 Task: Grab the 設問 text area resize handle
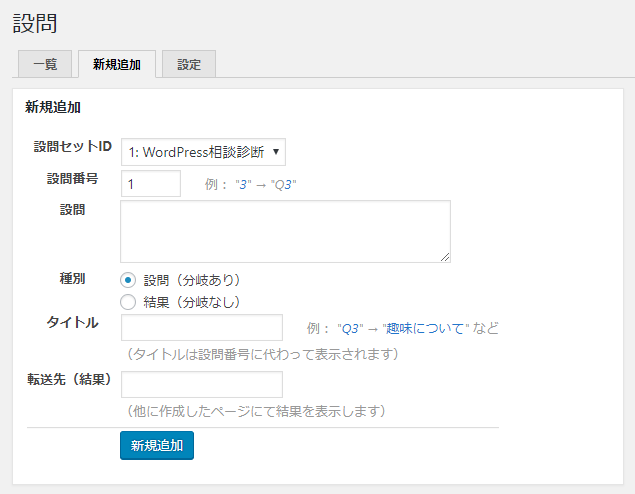[x=445, y=257]
